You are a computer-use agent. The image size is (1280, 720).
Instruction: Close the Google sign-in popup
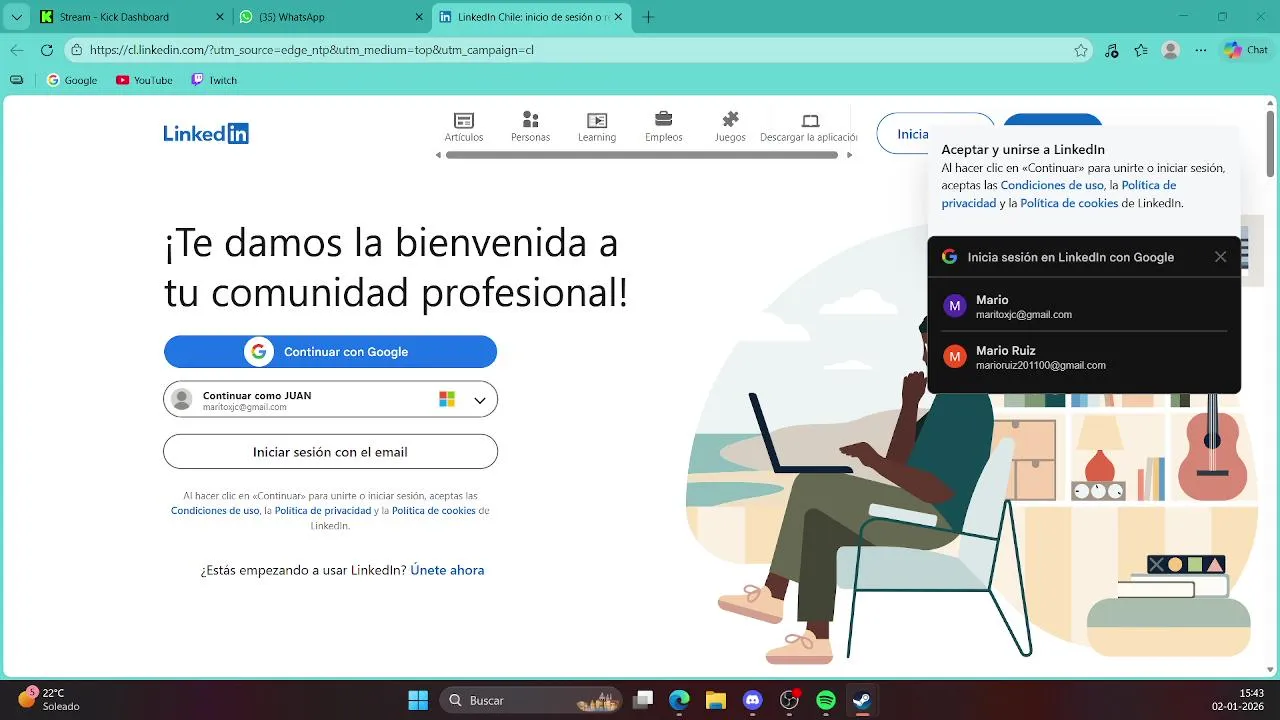(x=1220, y=257)
